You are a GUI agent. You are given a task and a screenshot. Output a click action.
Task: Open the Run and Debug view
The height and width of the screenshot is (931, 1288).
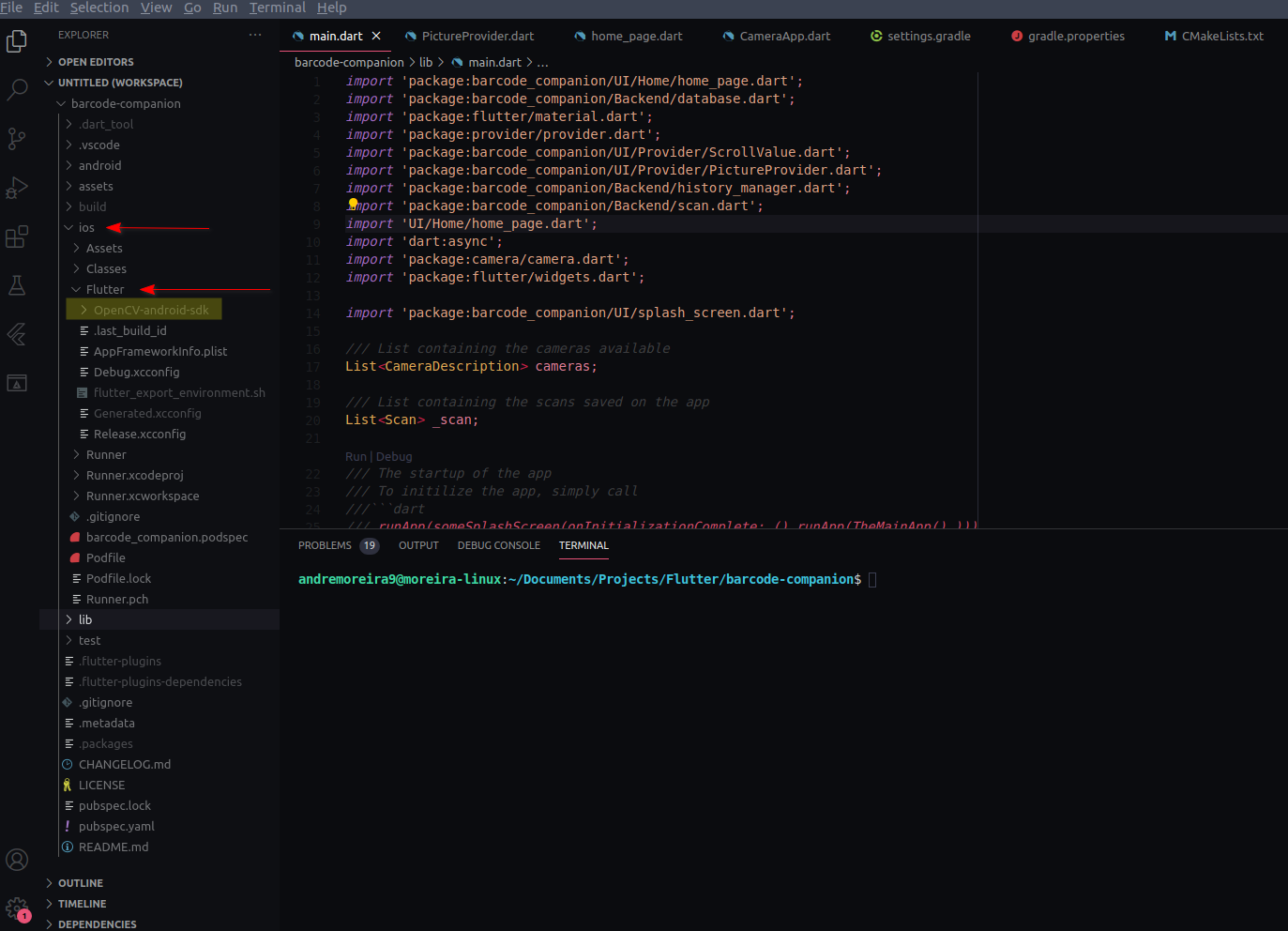pos(17,188)
